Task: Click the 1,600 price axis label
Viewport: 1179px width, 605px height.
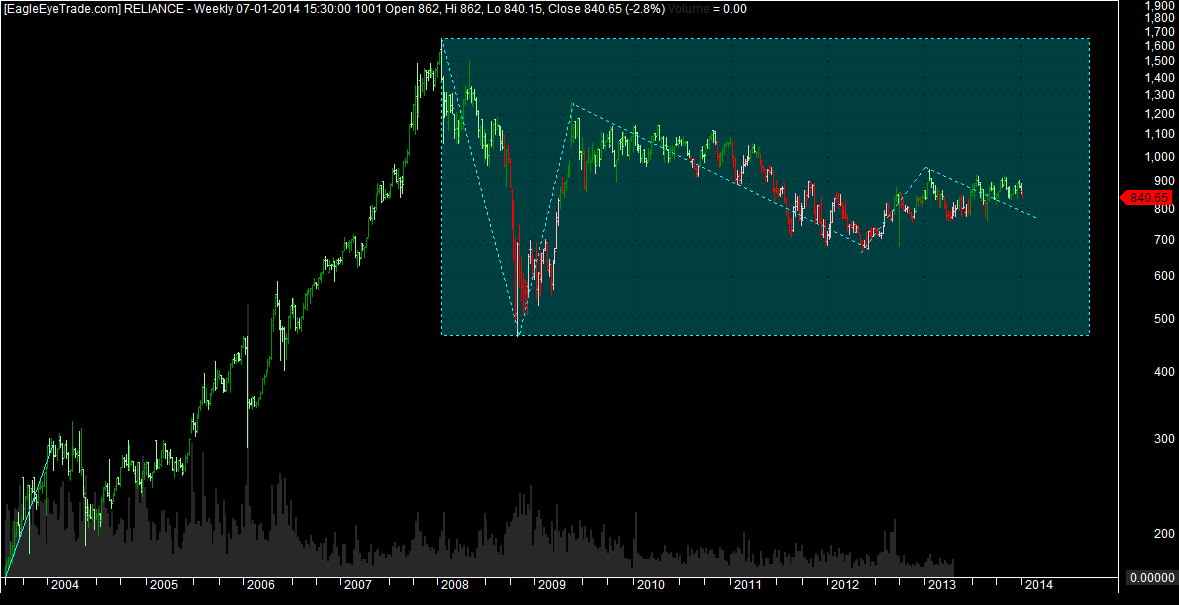Action: click(x=1158, y=47)
